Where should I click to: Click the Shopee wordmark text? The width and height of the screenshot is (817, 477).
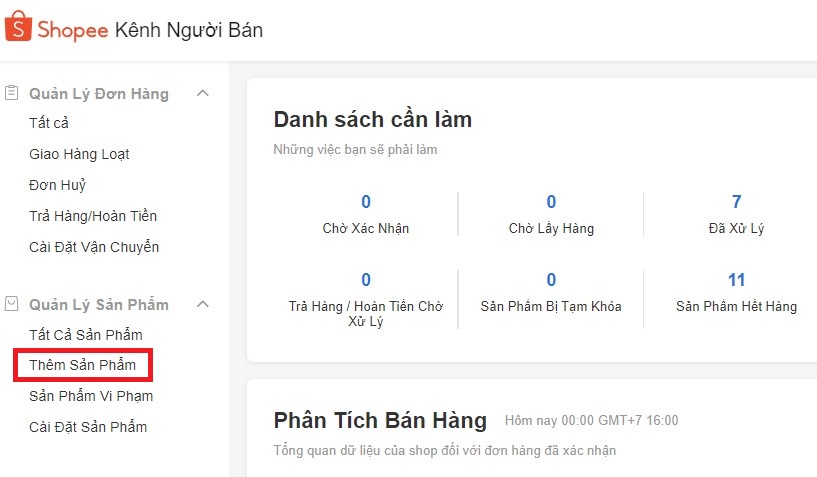73,30
